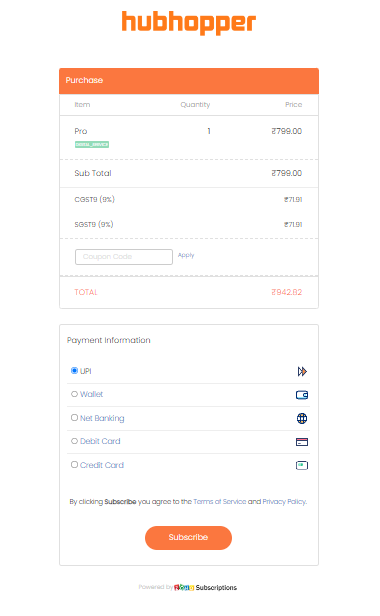Select the Debit Card radio button
This screenshot has height=616, width=380.
(x=74, y=441)
